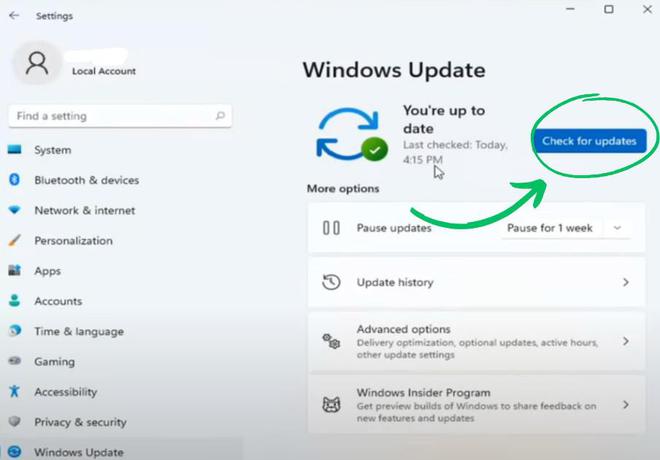Screen dimensions: 660x460
Task: Open the Advanced options row
Action: pyautogui.click(x=476, y=341)
